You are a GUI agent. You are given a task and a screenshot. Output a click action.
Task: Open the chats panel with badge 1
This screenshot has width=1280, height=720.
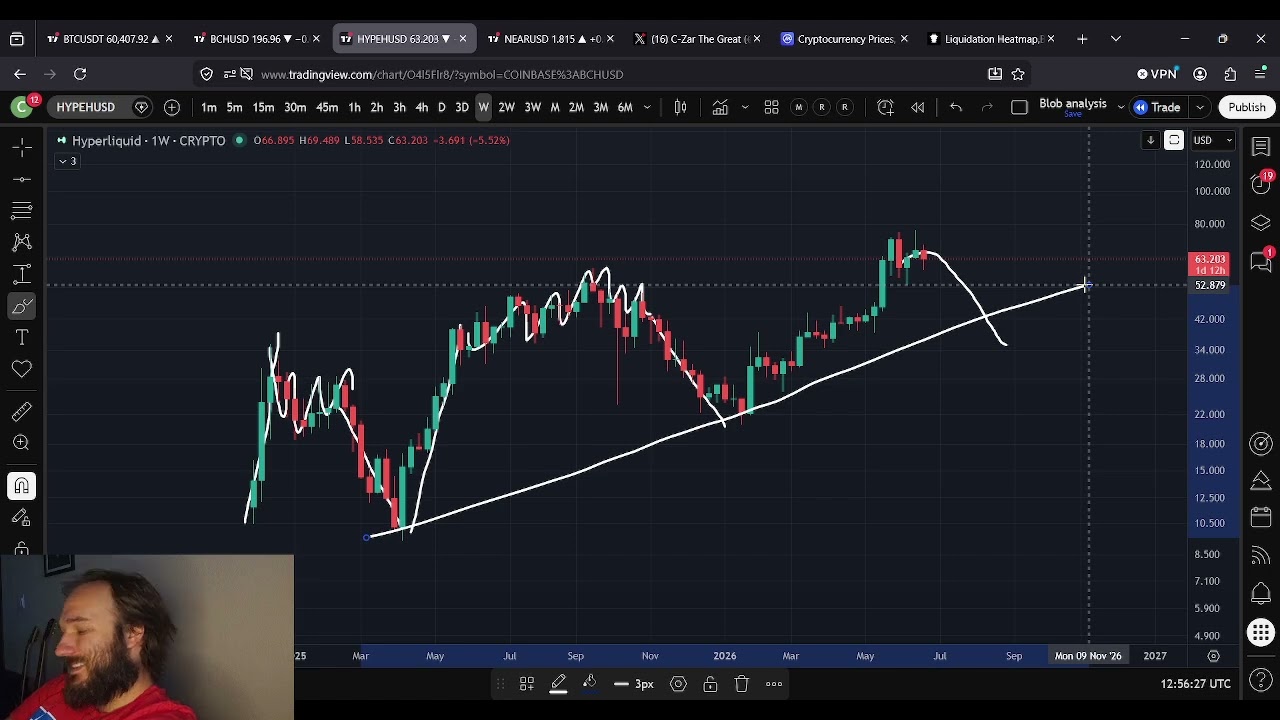(1261, 260)
